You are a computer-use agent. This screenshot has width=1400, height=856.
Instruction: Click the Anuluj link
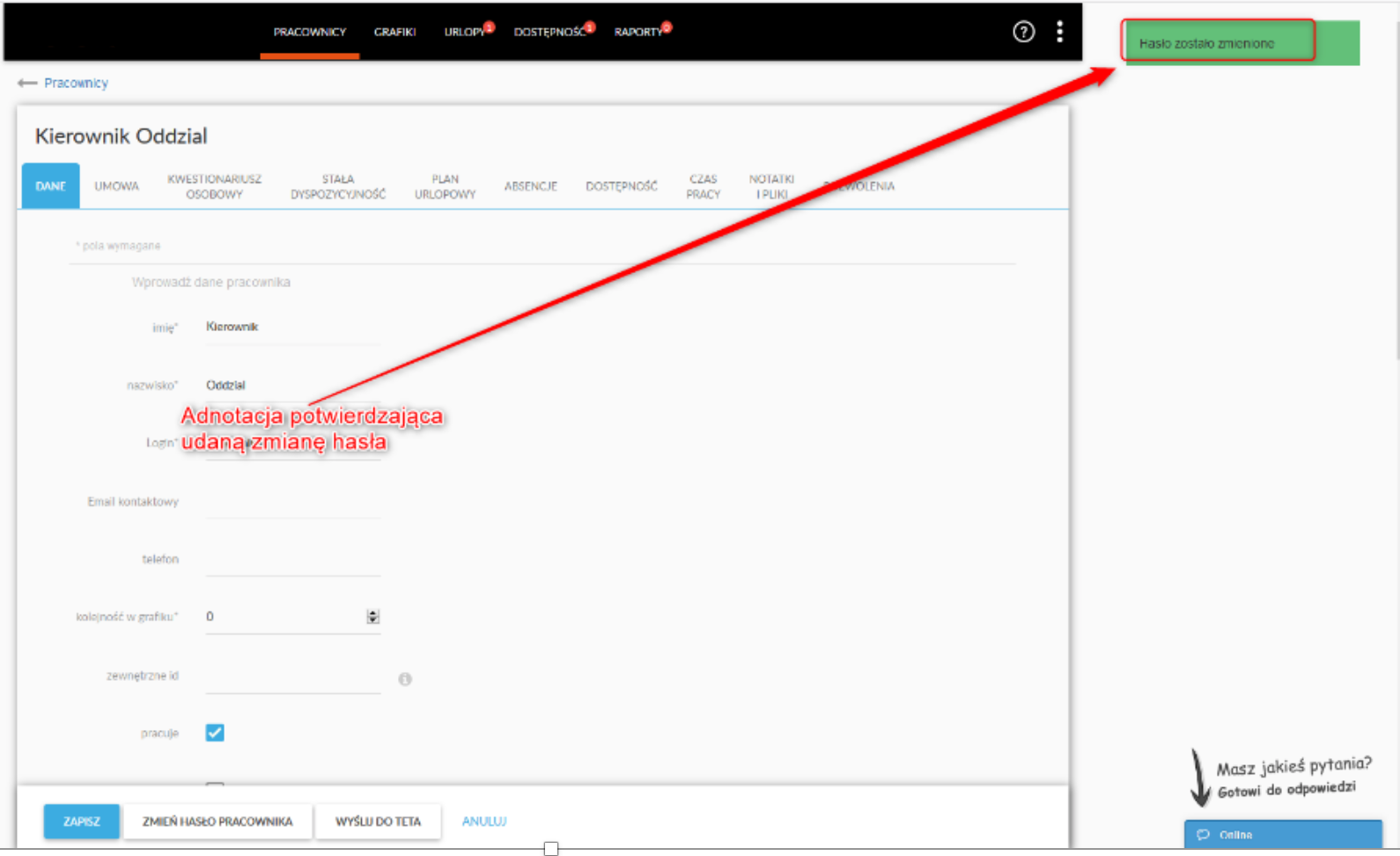point(484,822)
